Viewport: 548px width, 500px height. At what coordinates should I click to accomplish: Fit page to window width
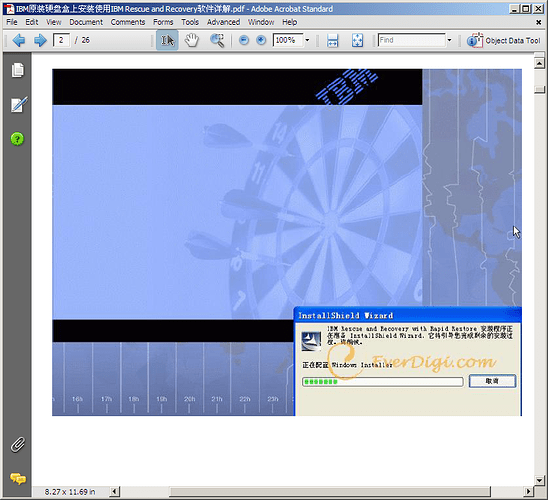point(332,40)
